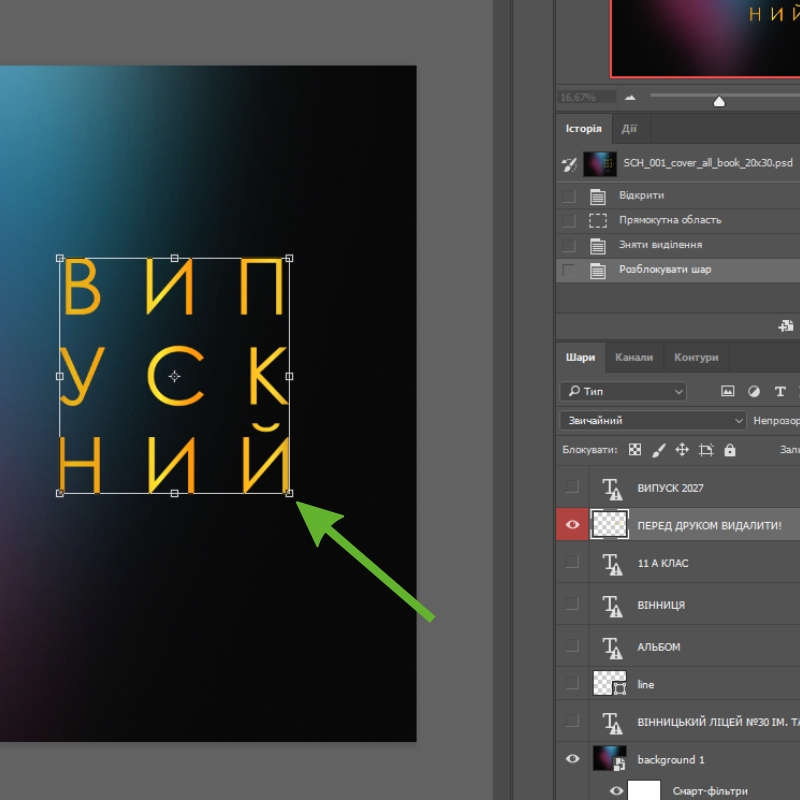Show the АЛЬБОМ layer
Screen dimensions: 800x800
(572, 646)
